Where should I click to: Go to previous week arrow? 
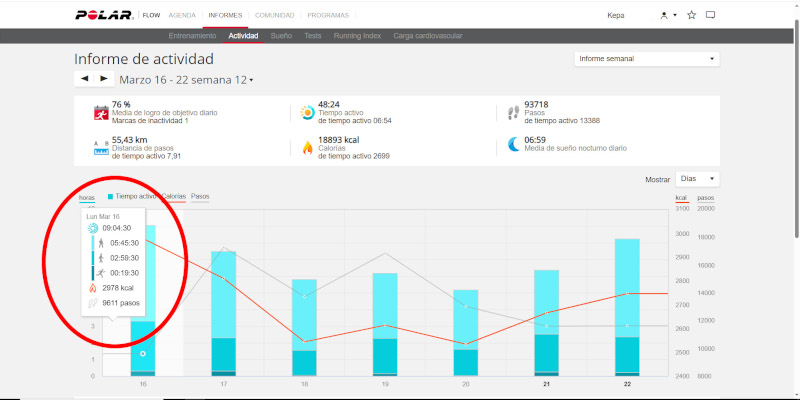[84, 79]
